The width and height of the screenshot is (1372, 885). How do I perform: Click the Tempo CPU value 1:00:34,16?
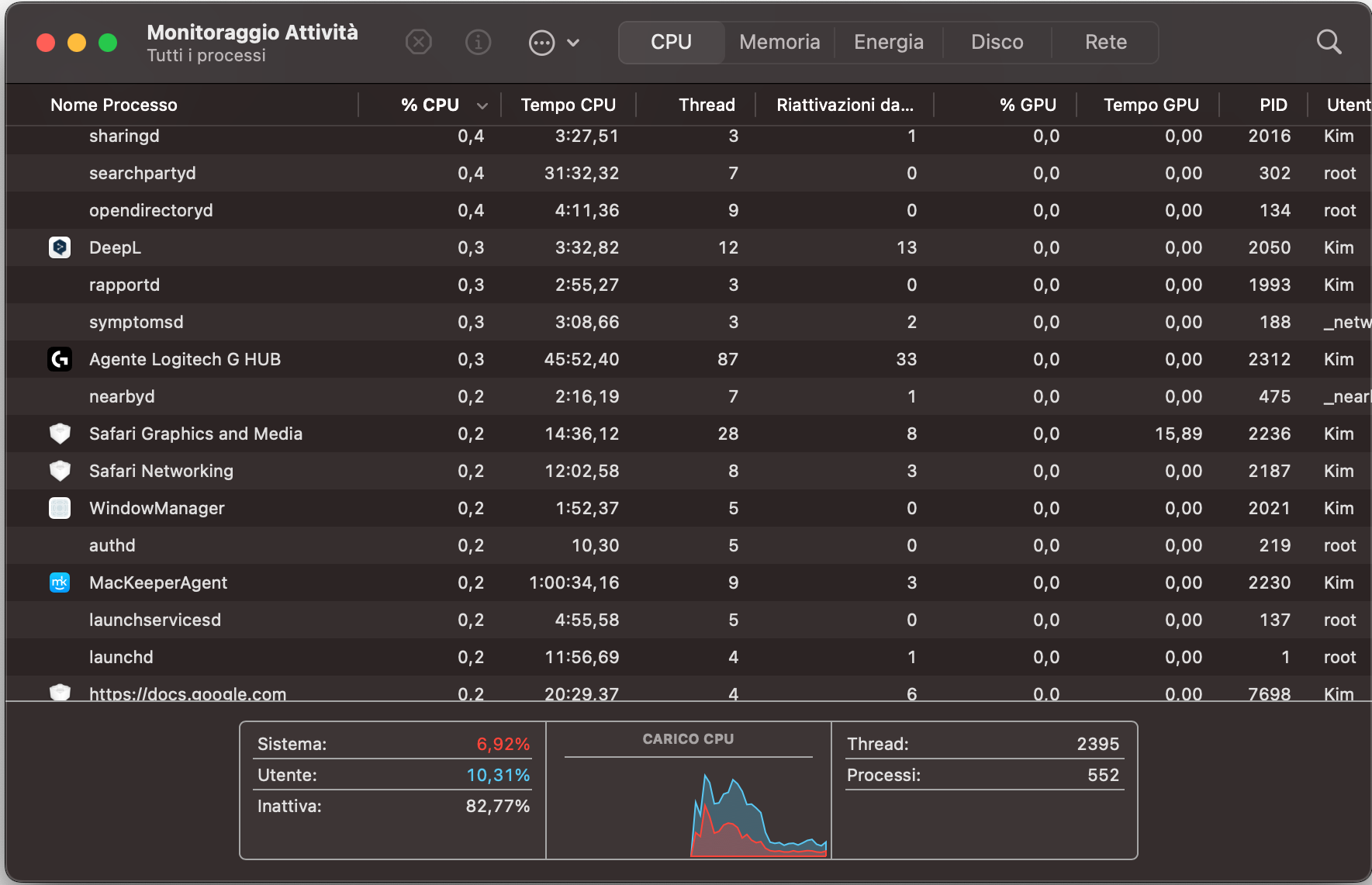[574, 583]
